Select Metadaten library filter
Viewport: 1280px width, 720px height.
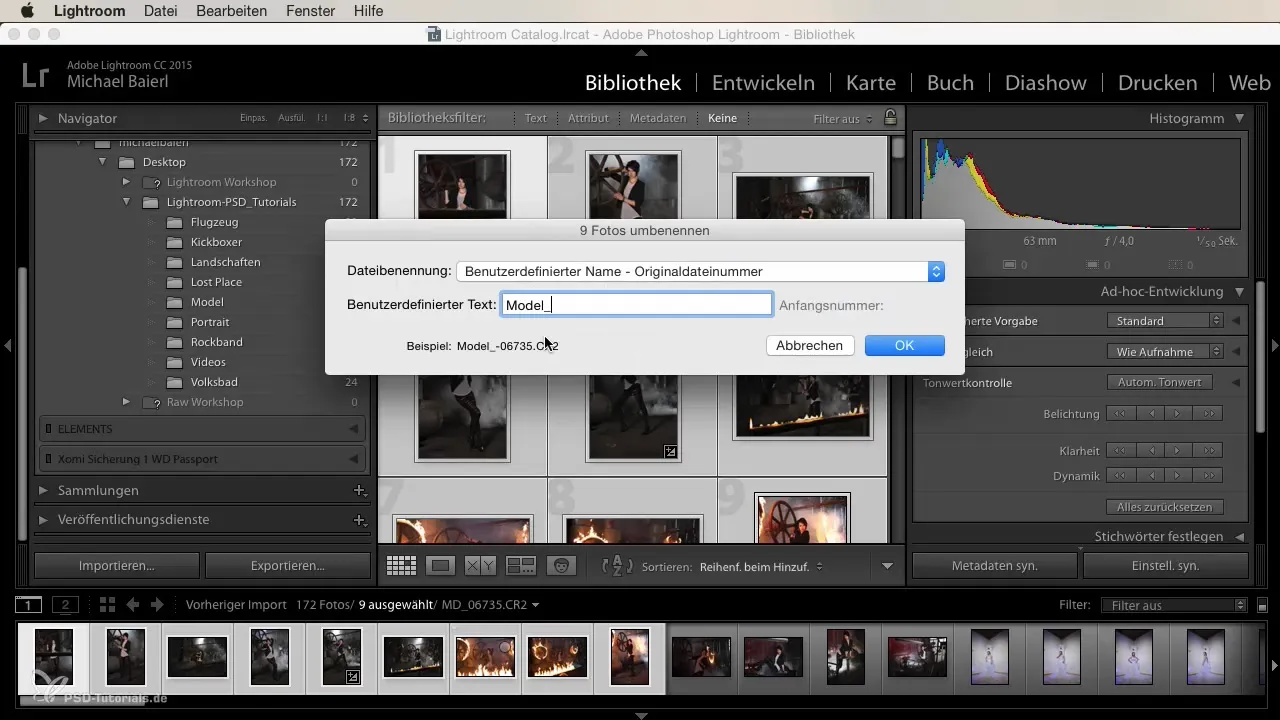[658, 118]
